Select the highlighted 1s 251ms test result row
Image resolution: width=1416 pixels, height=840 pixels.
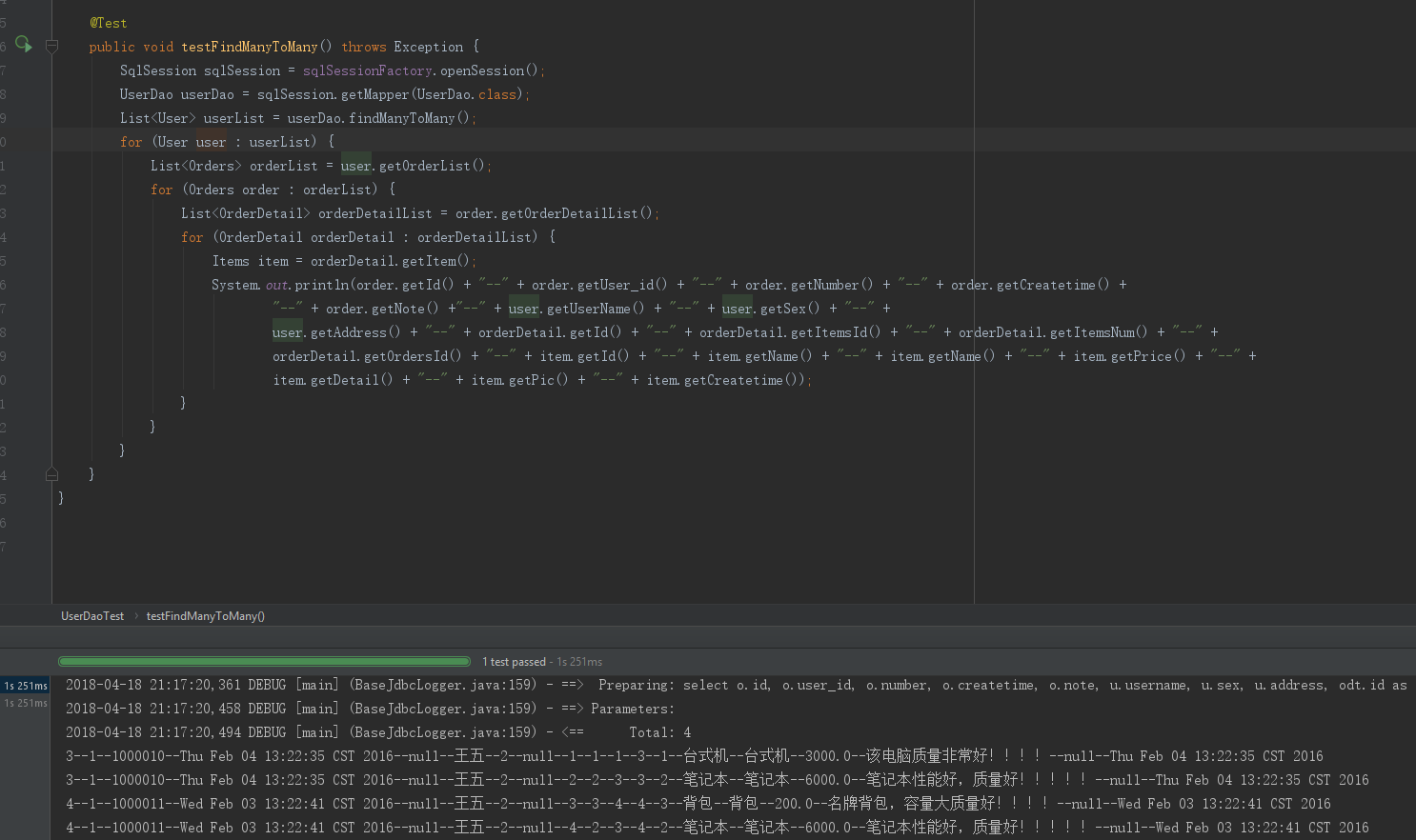26,686
